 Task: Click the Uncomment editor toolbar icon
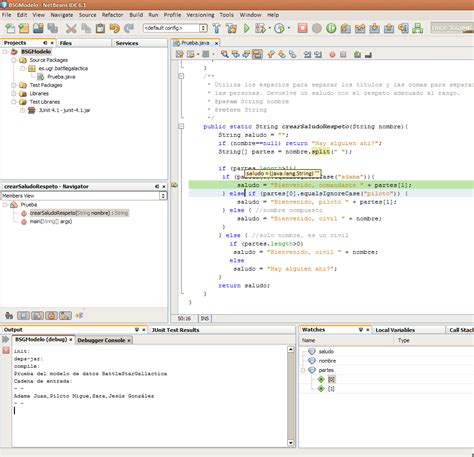pyautogui.click(x=368, y=54)
